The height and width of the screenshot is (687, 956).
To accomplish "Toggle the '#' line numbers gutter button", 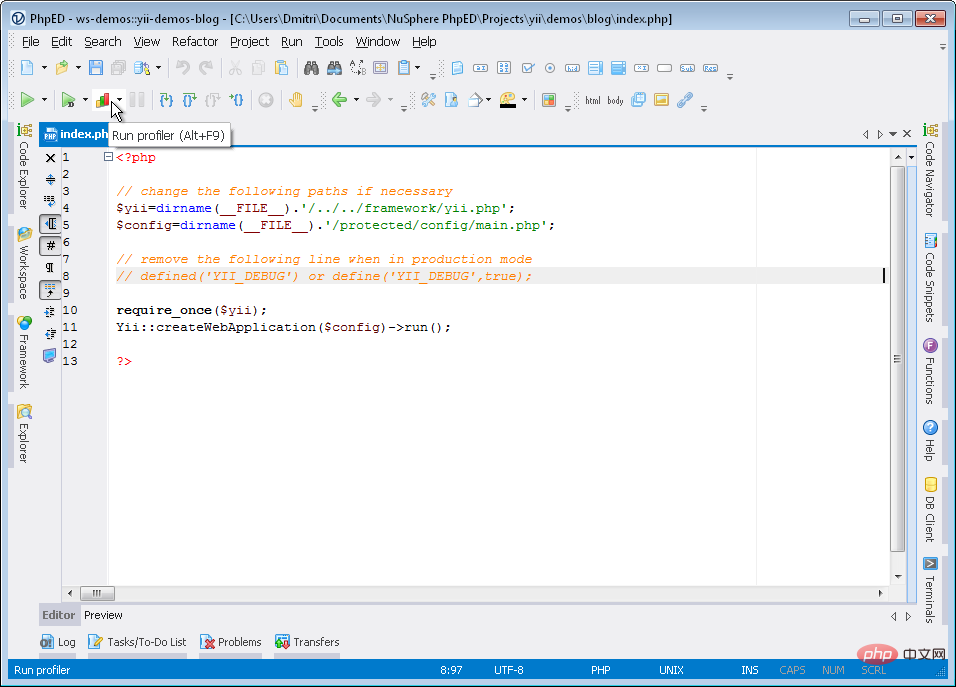I will [x=51, y=246].
